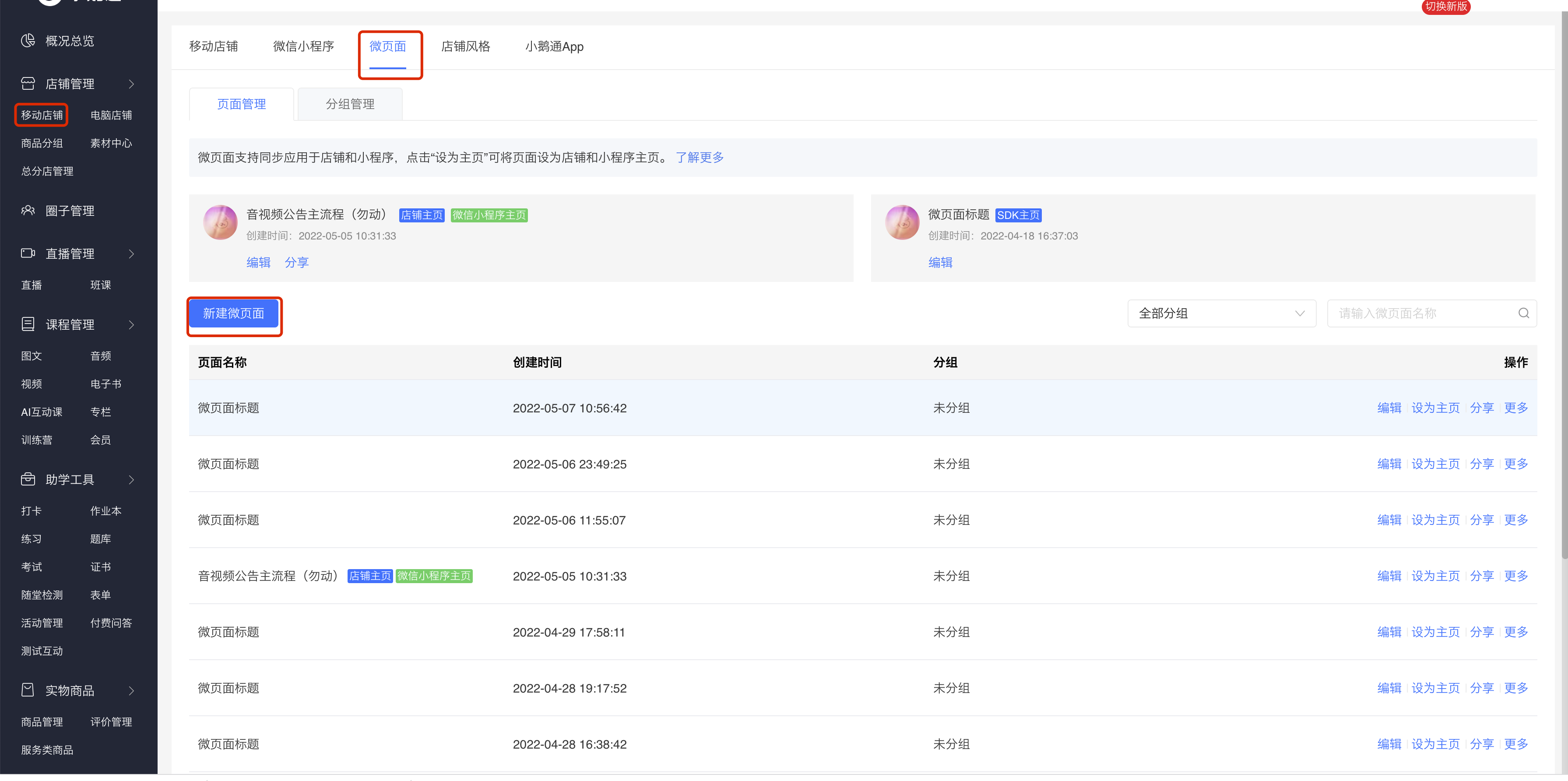Follow the 了解更多 link

(x=700, y=157)
